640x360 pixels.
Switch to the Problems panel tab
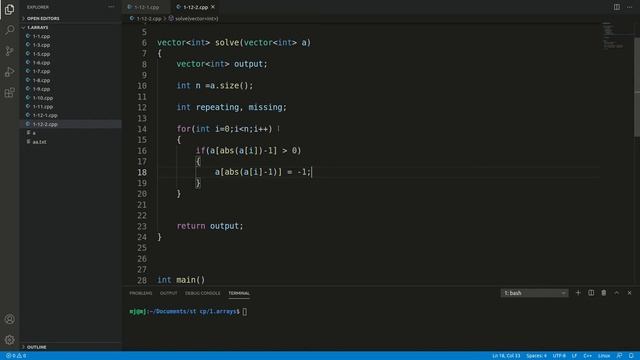140,293
